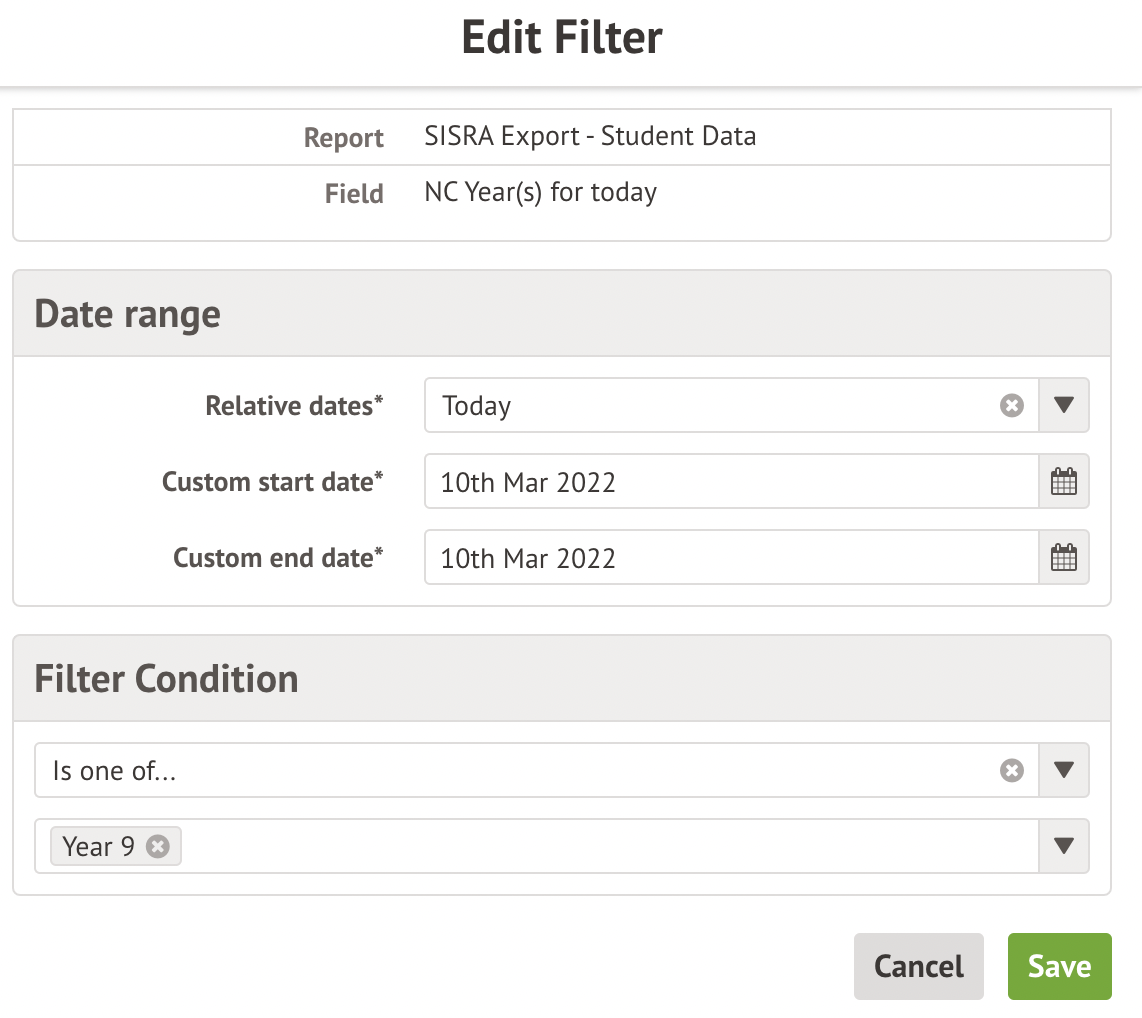Open calendar picker for Custom start date
This screenshot has width=1142, height=1018.
point(1064,482)
